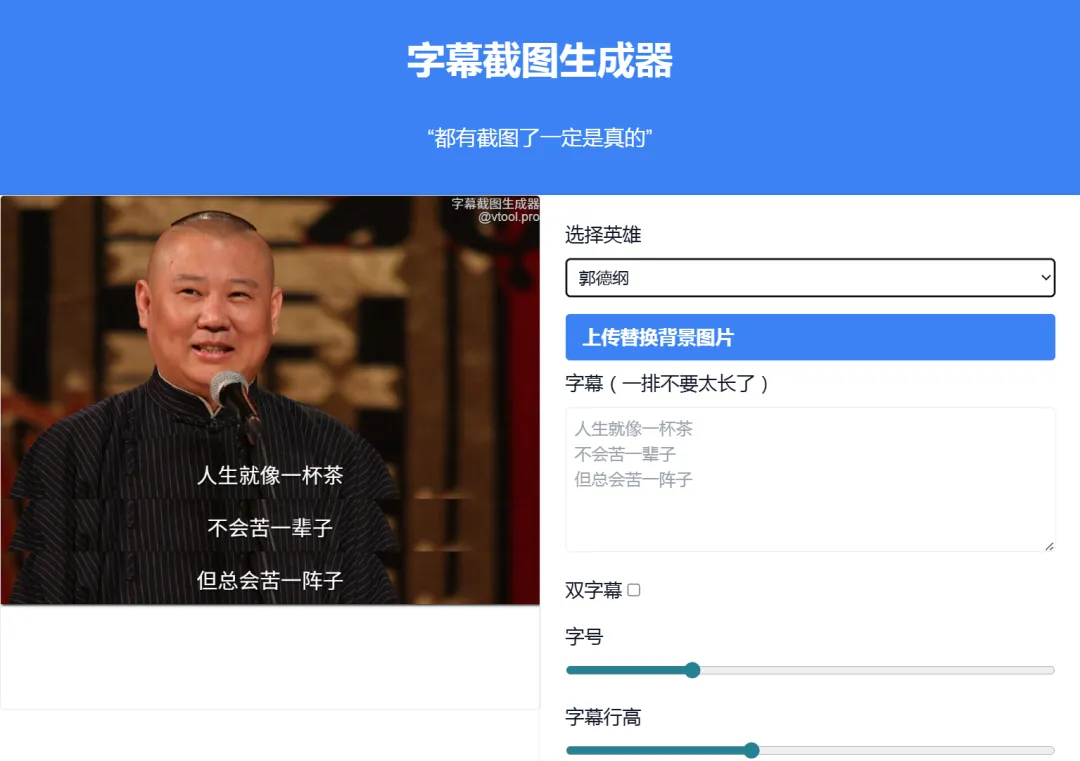Click the slogan 都有截图了一定是真的

539,138
